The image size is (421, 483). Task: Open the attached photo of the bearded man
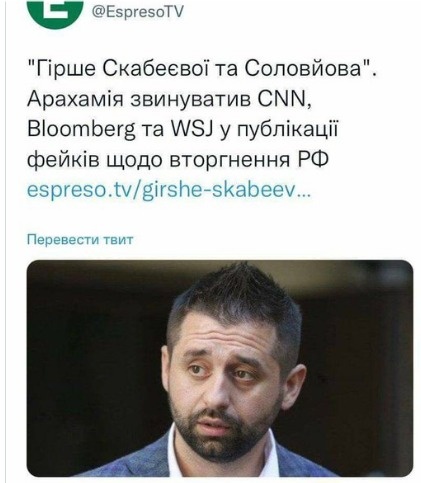[220, 368]
